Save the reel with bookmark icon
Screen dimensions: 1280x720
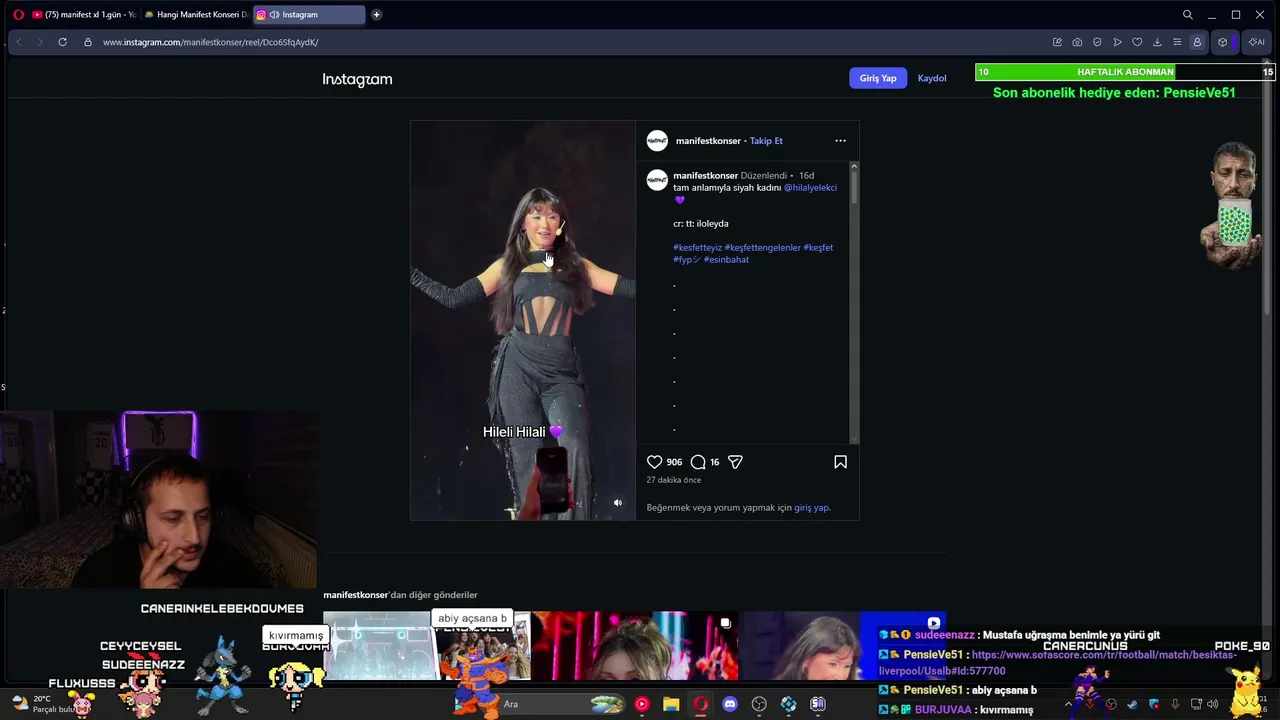[x=840, y=462]
